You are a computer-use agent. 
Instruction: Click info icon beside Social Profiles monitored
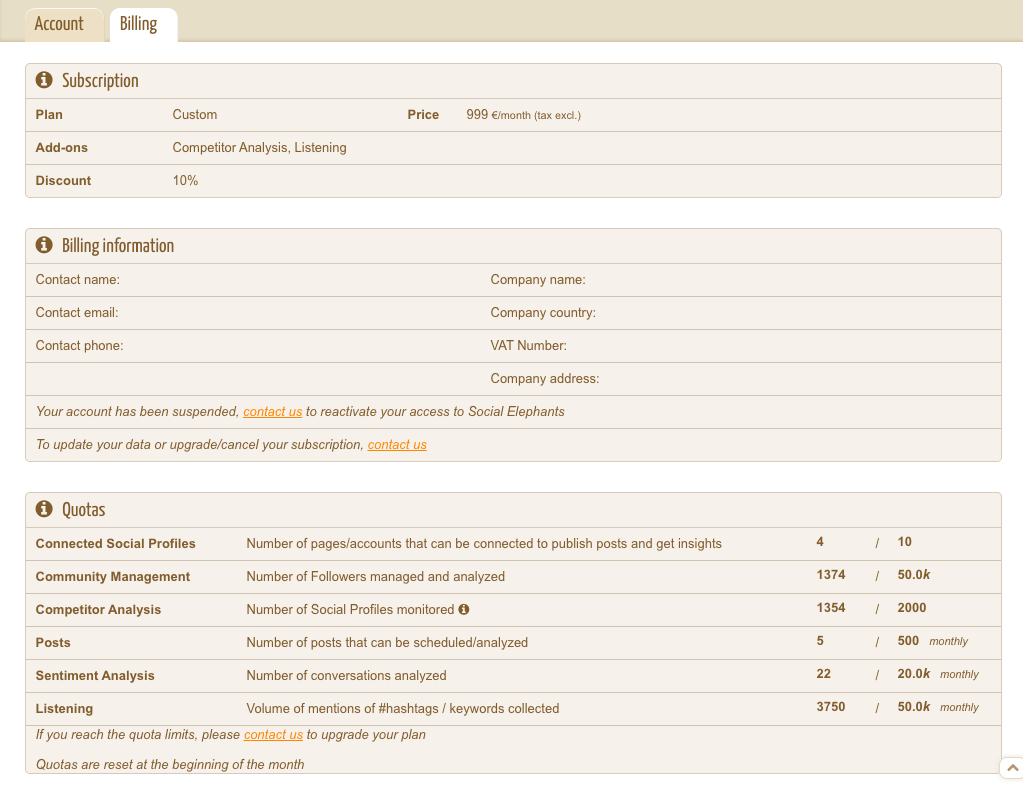click(x=464, y=609)
